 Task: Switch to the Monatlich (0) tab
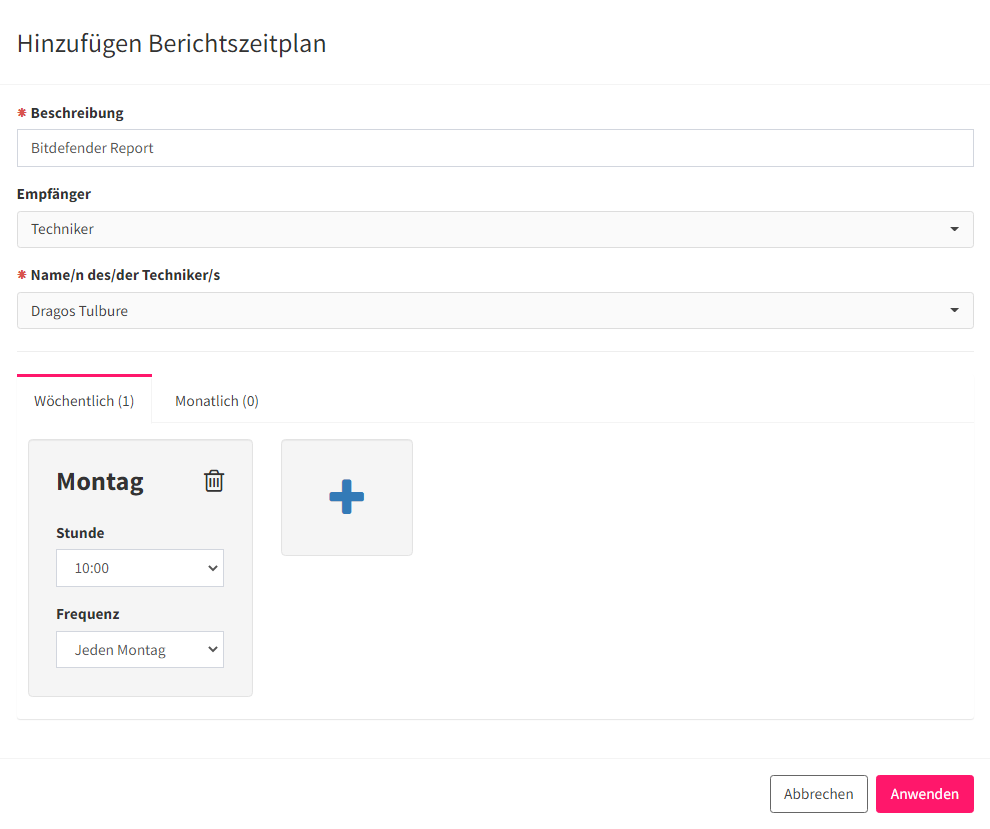(217, 401)
